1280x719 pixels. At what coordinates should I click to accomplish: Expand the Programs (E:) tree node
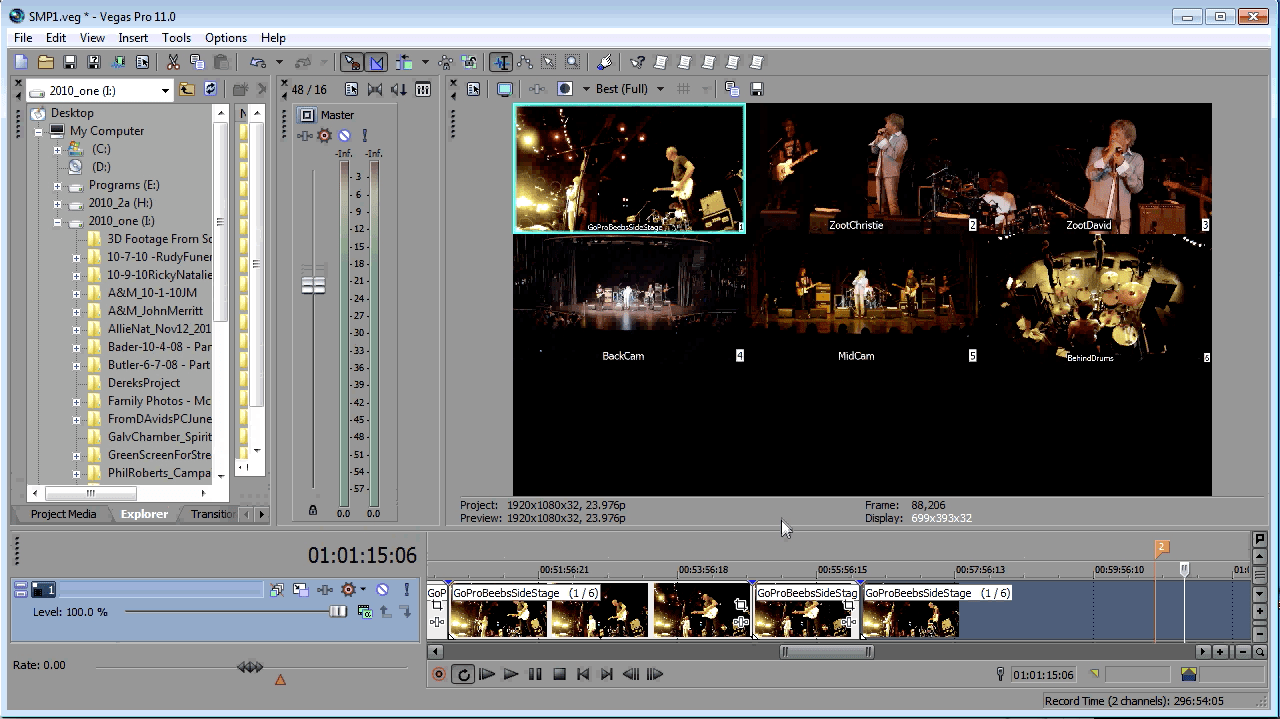point(57,186)
